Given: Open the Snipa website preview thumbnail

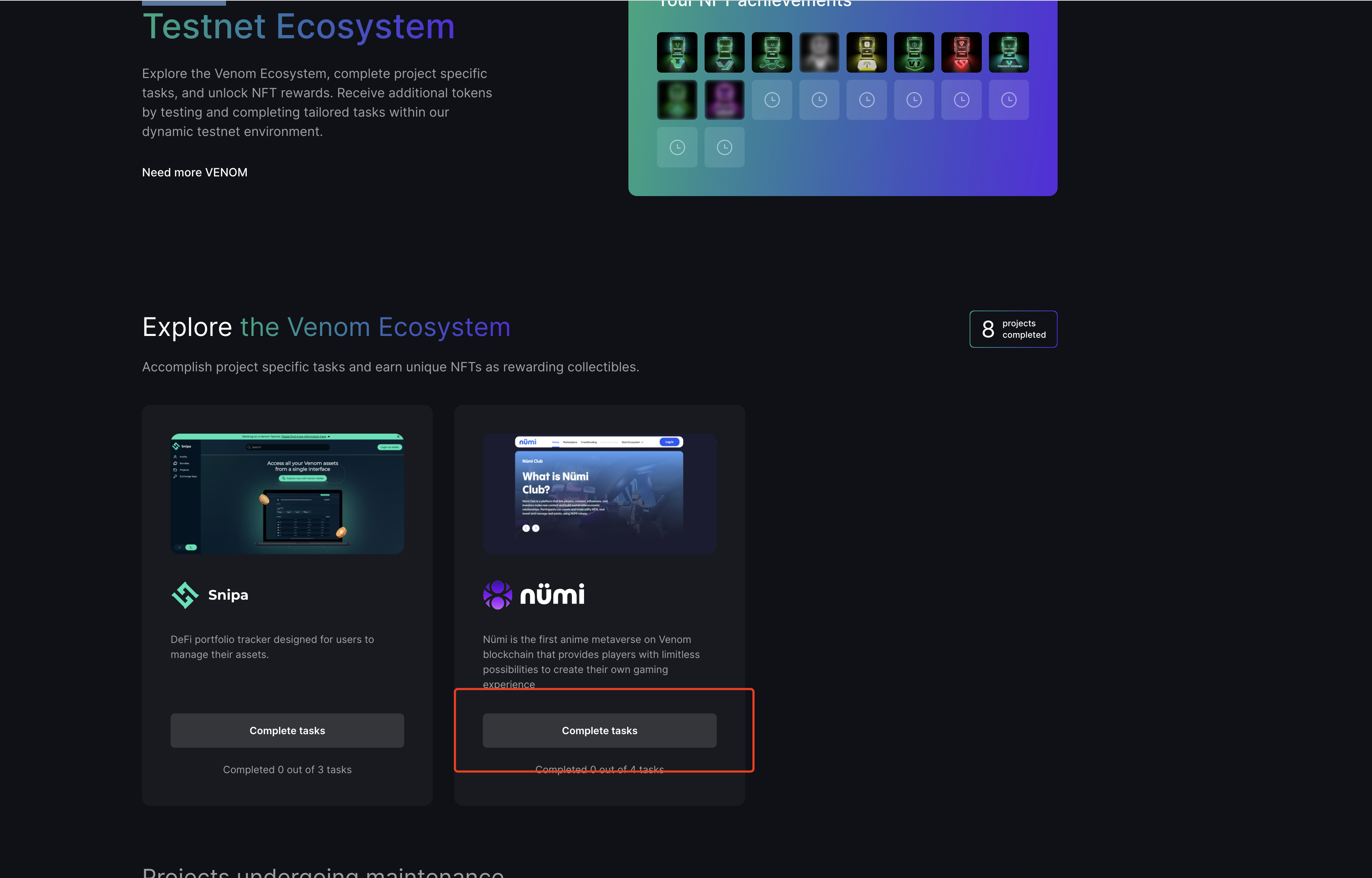Looking at the screenshot, I should [x=287, y=493].
